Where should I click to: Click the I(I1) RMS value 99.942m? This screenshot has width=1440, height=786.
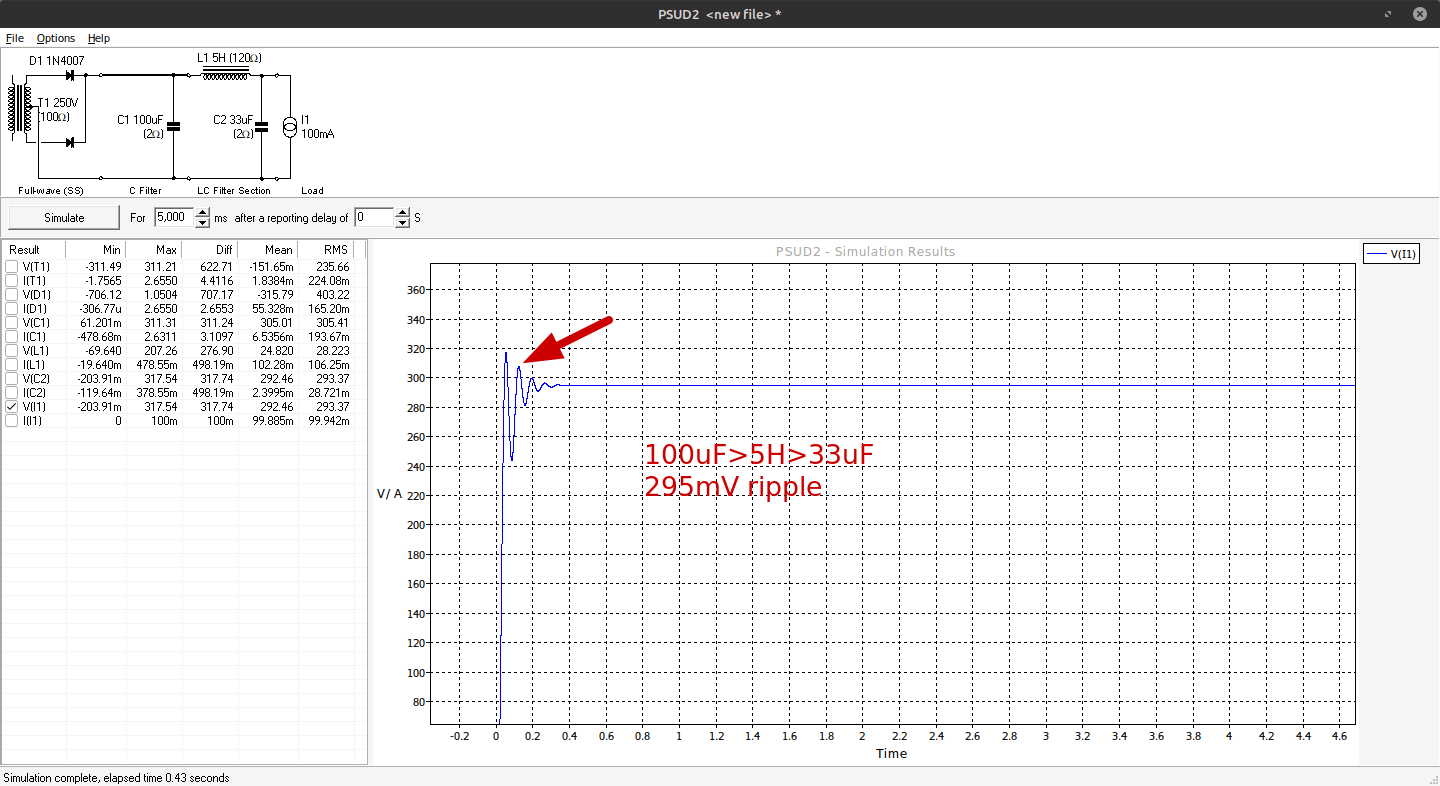coord(328,421)
